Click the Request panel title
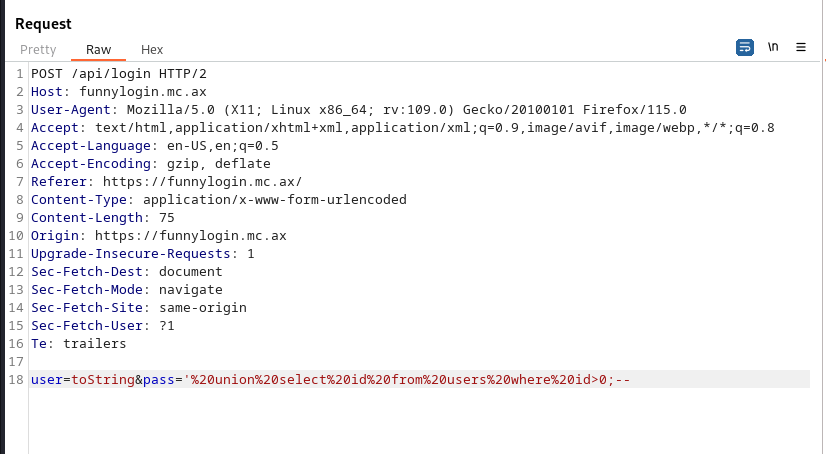 [x=43, y=23]
